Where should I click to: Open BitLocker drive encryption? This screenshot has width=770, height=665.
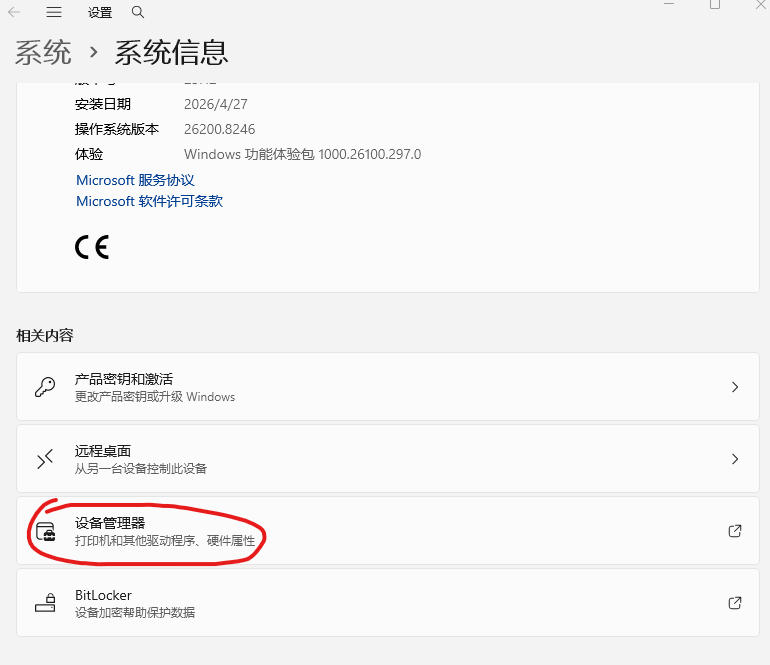(x=388, y=603)
